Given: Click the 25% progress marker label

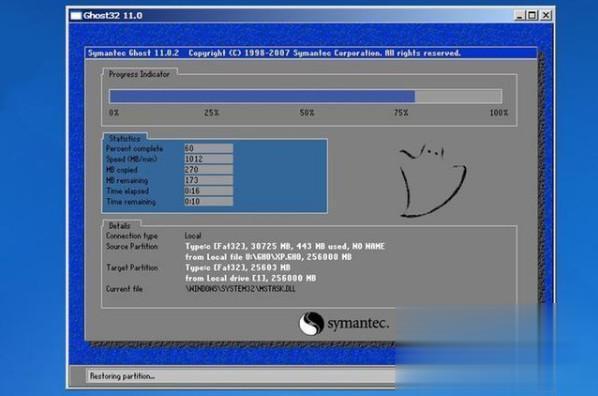Looking at the screenshot, I should [211, 113].
